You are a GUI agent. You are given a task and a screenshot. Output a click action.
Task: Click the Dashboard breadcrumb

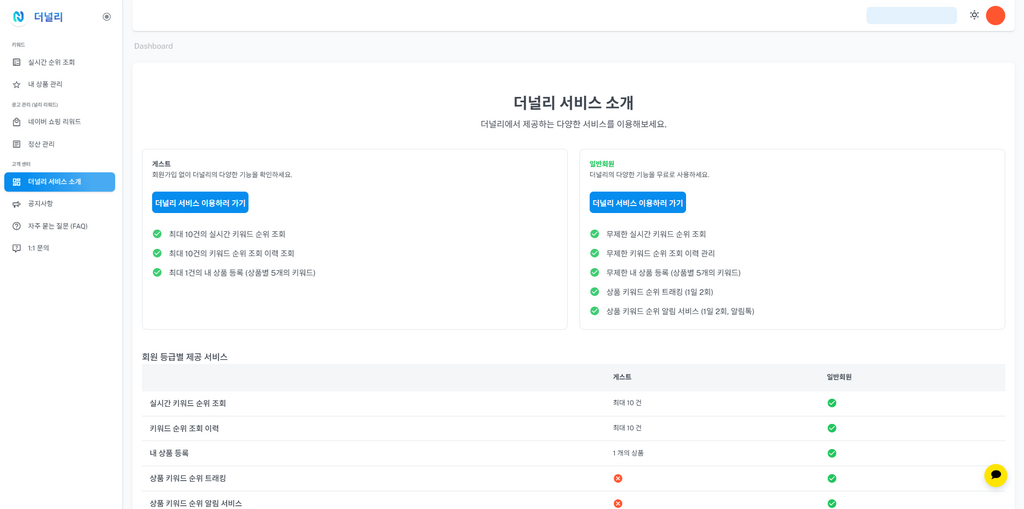click(153, 46)
